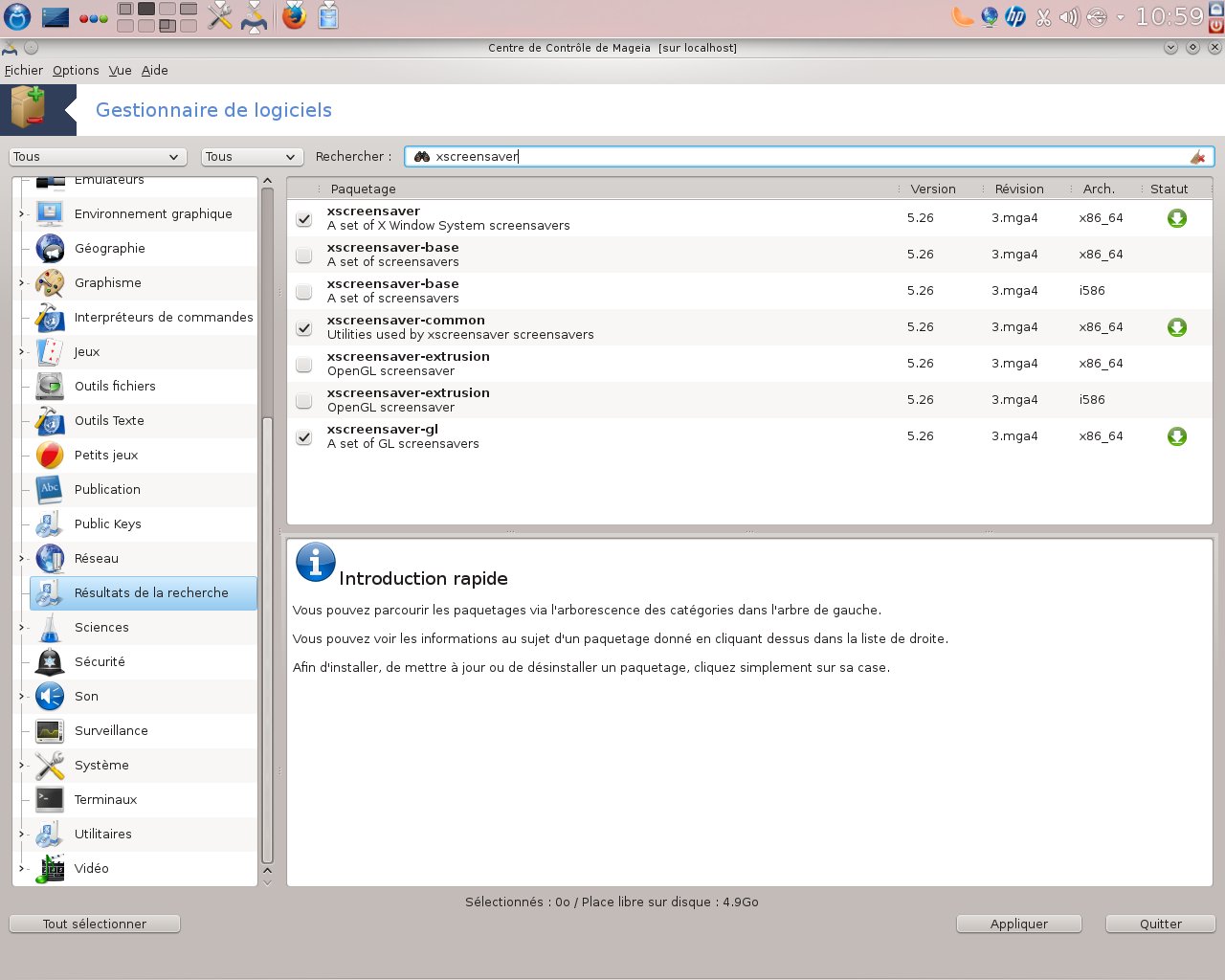Click the install status icon for xscreensaver-gl
Image resolution: width=1225 pixels, height=980 pixels.
(1177, 436)
